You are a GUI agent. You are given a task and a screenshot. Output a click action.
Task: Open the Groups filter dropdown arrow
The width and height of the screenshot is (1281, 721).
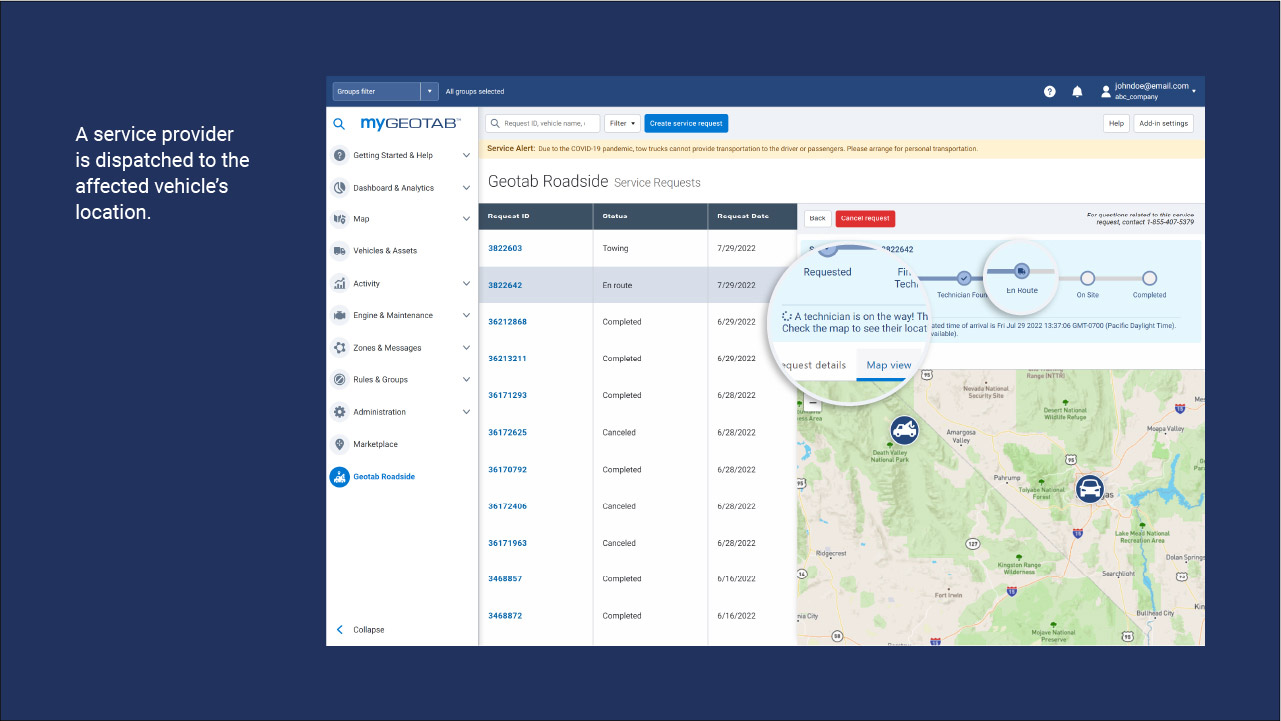(x=430, y=91)
